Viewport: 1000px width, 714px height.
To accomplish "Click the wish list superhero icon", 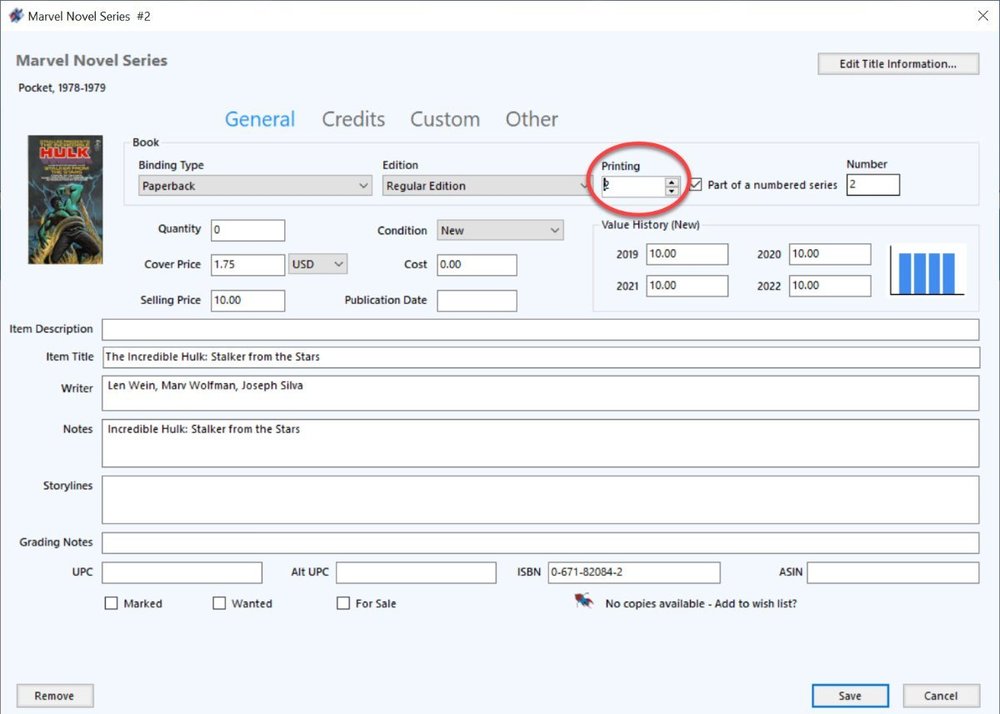I will [583, 601].
